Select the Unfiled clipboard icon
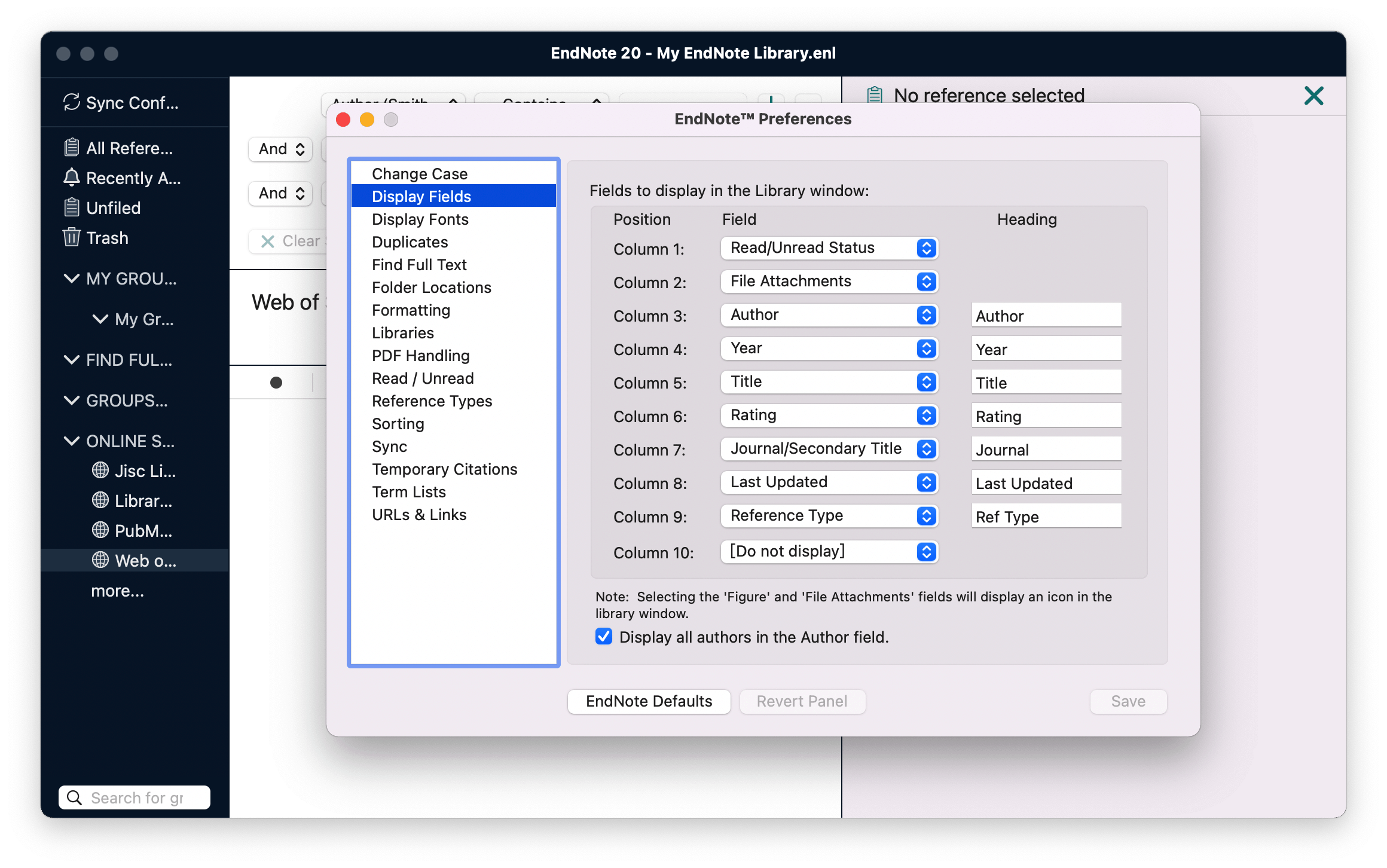Viewport: 1387px width, 868px height. pos(71,207)
